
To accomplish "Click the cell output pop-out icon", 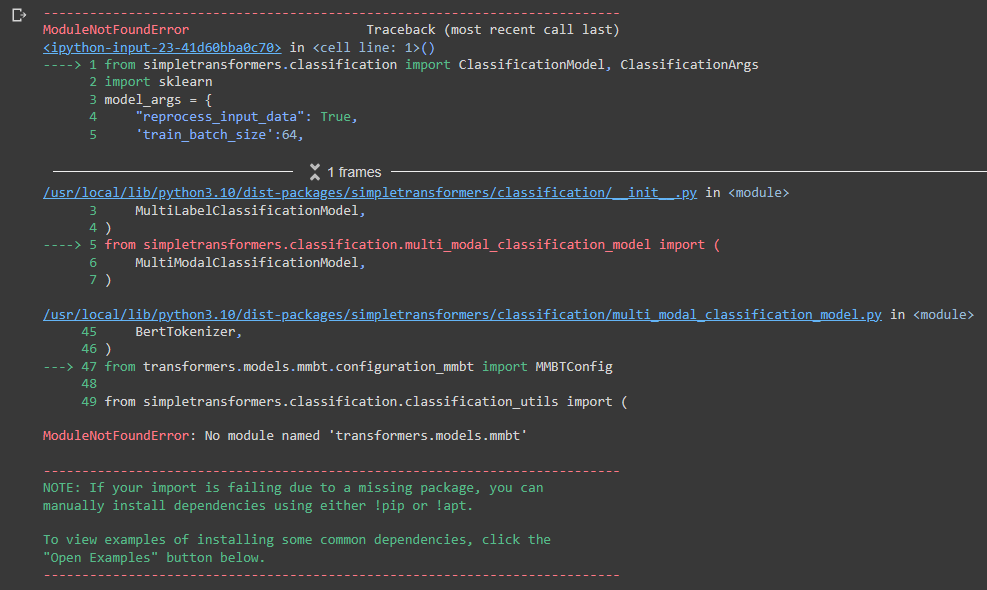I will [x=18, y=16].
